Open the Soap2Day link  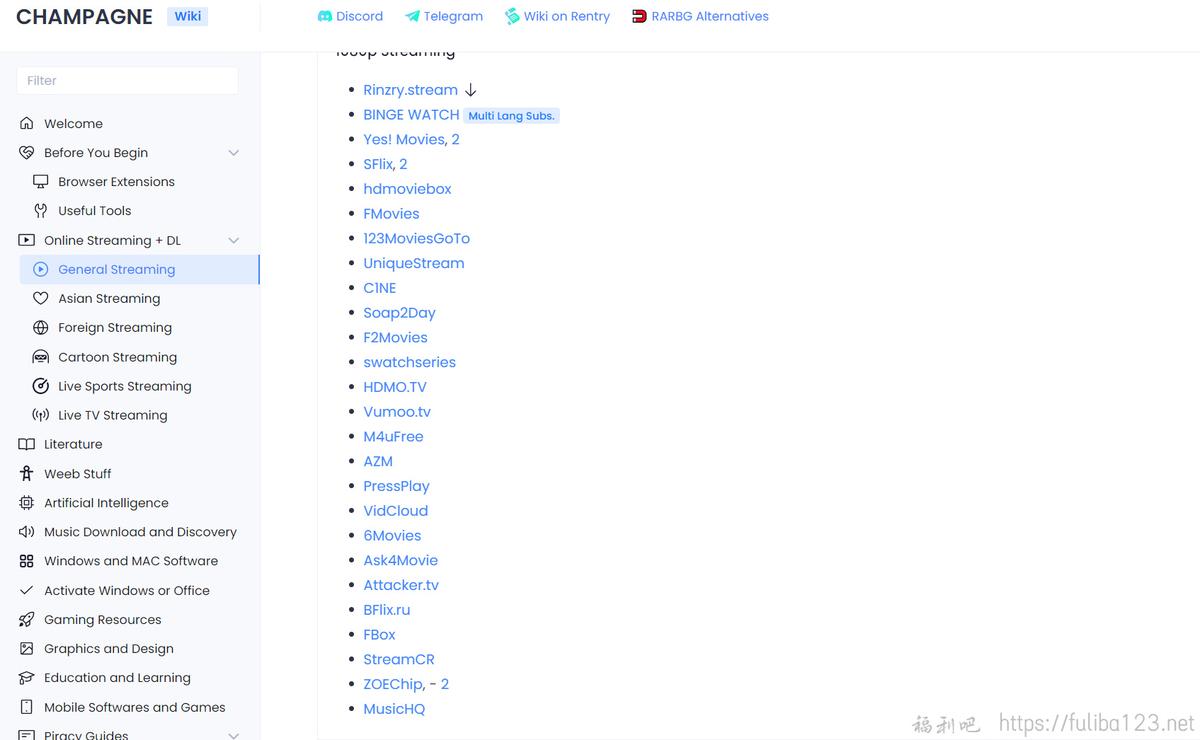pyautogui.click(x=399, y=313)
